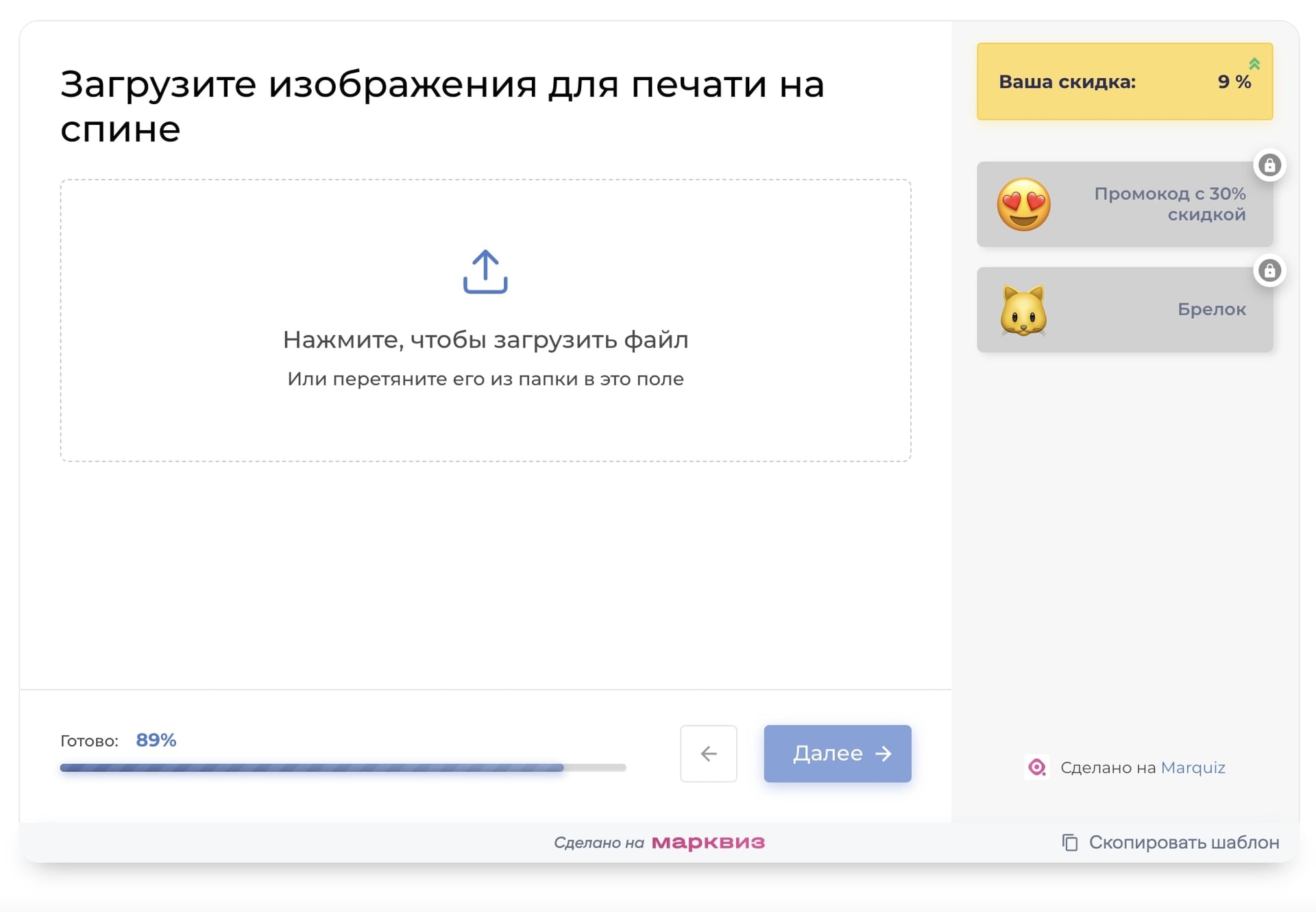The height and width of the screenshot is (912, 1316).
Task: Click the Промокод с 30% скидкой card
Action: pos(1124,204)
